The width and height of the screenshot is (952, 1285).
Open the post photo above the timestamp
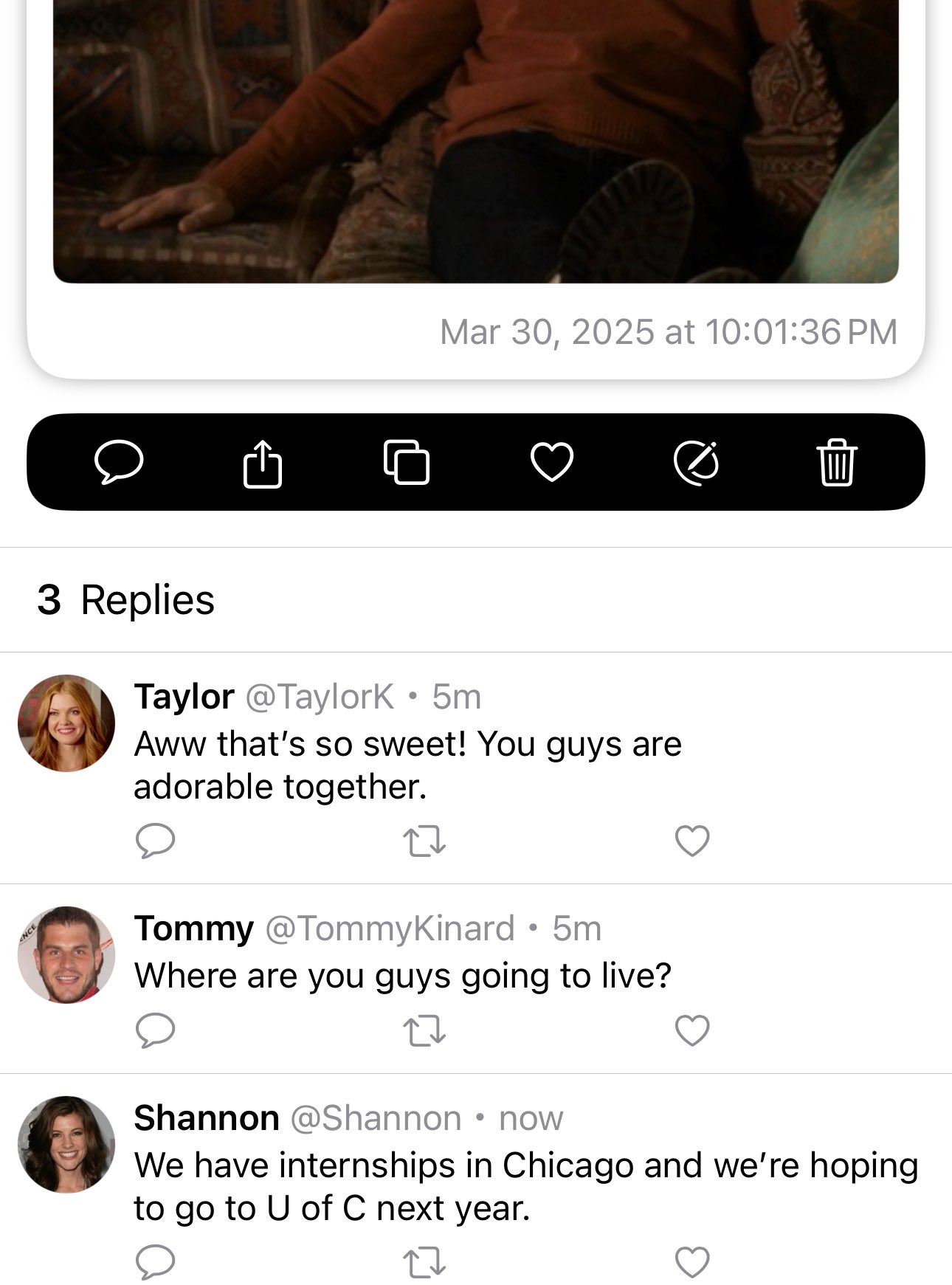[476, 141]
